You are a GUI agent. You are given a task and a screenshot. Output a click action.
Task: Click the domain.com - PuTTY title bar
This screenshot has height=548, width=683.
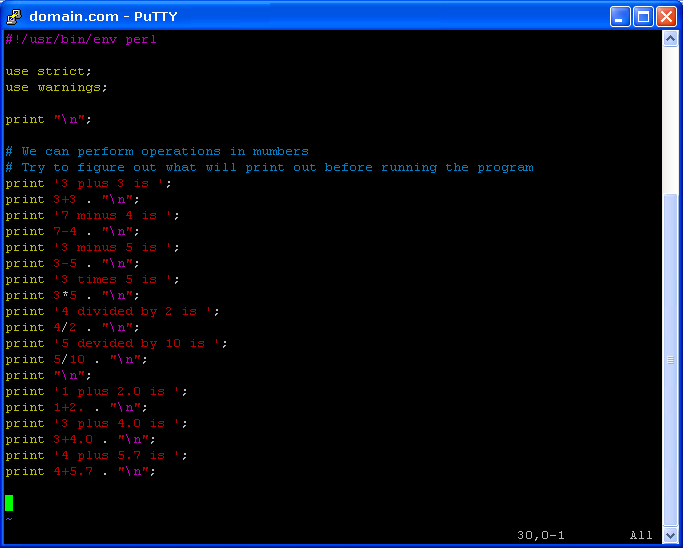[305, 17]
